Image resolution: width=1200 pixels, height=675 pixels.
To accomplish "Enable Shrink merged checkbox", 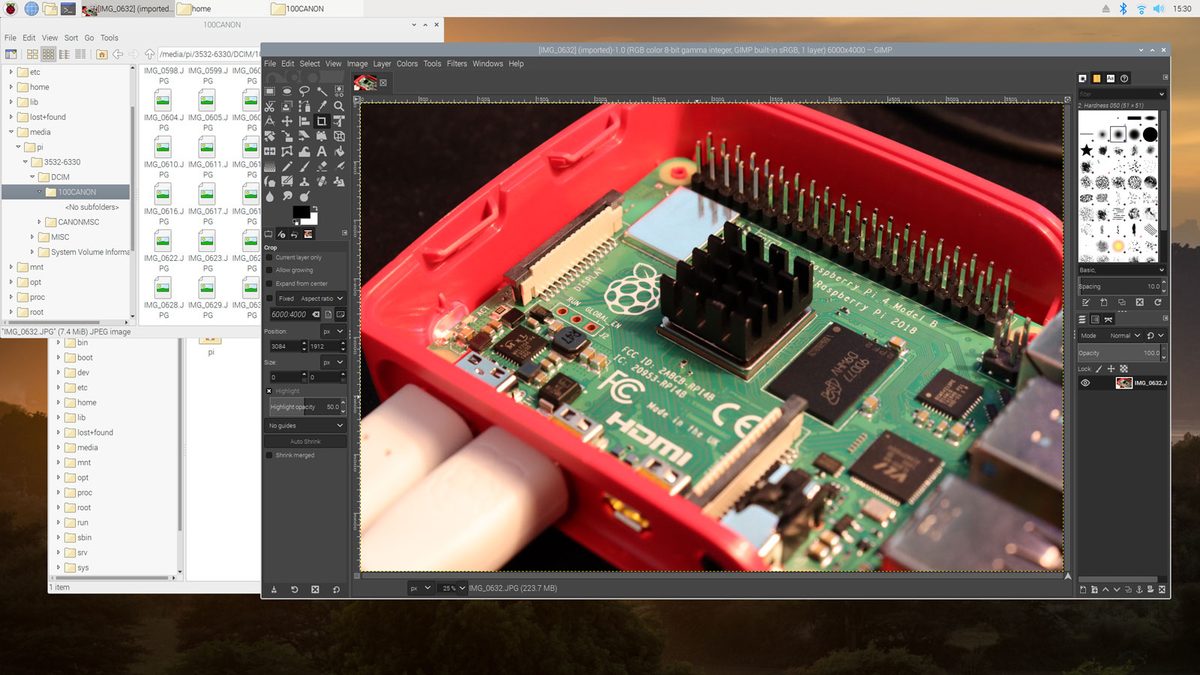I will coord(269,455).
